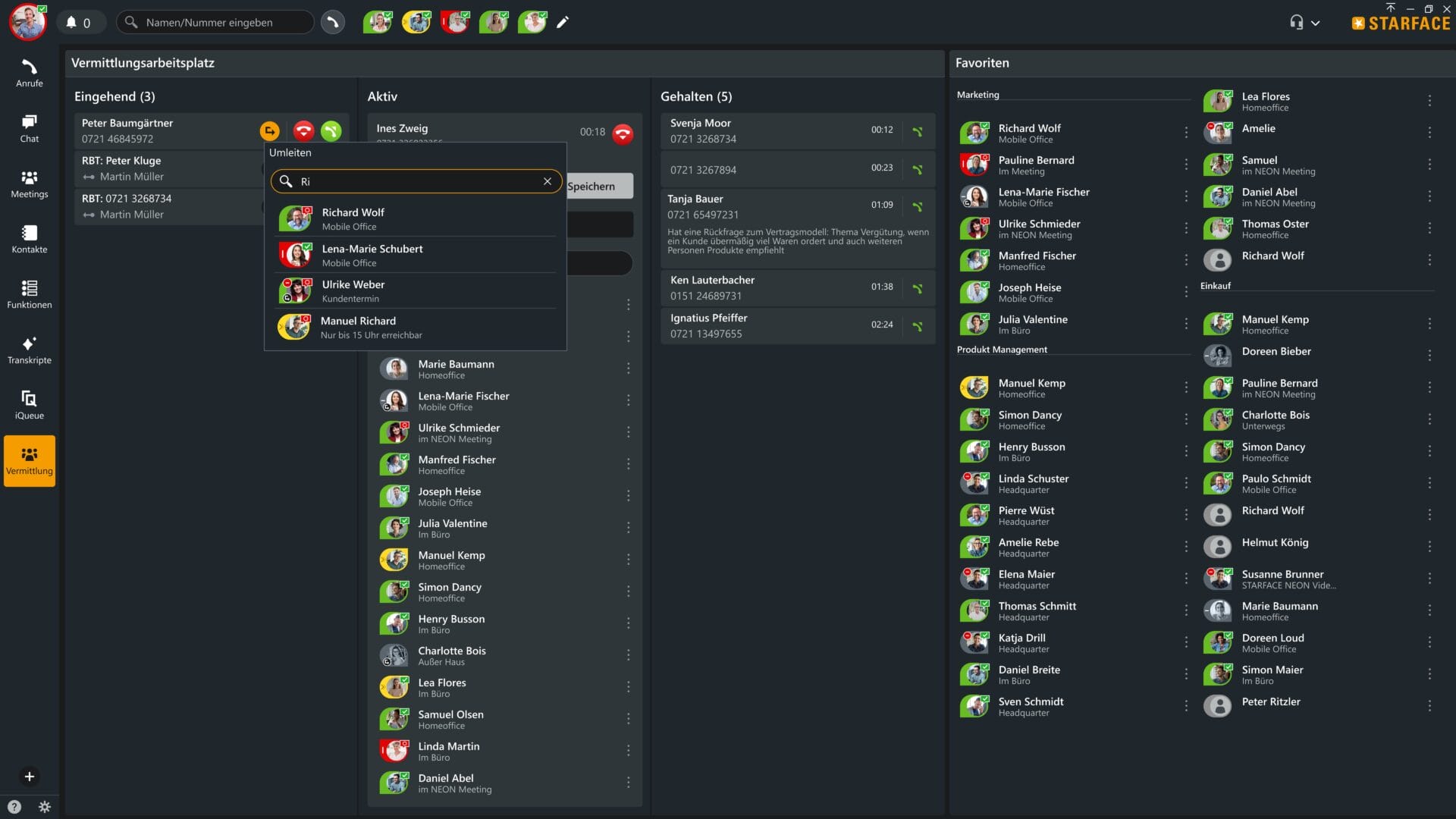This screenshot has width=1456, height=819.
Task: Open options menu for Marie Baumann in Aktiv
Action: tap(628, 369)
